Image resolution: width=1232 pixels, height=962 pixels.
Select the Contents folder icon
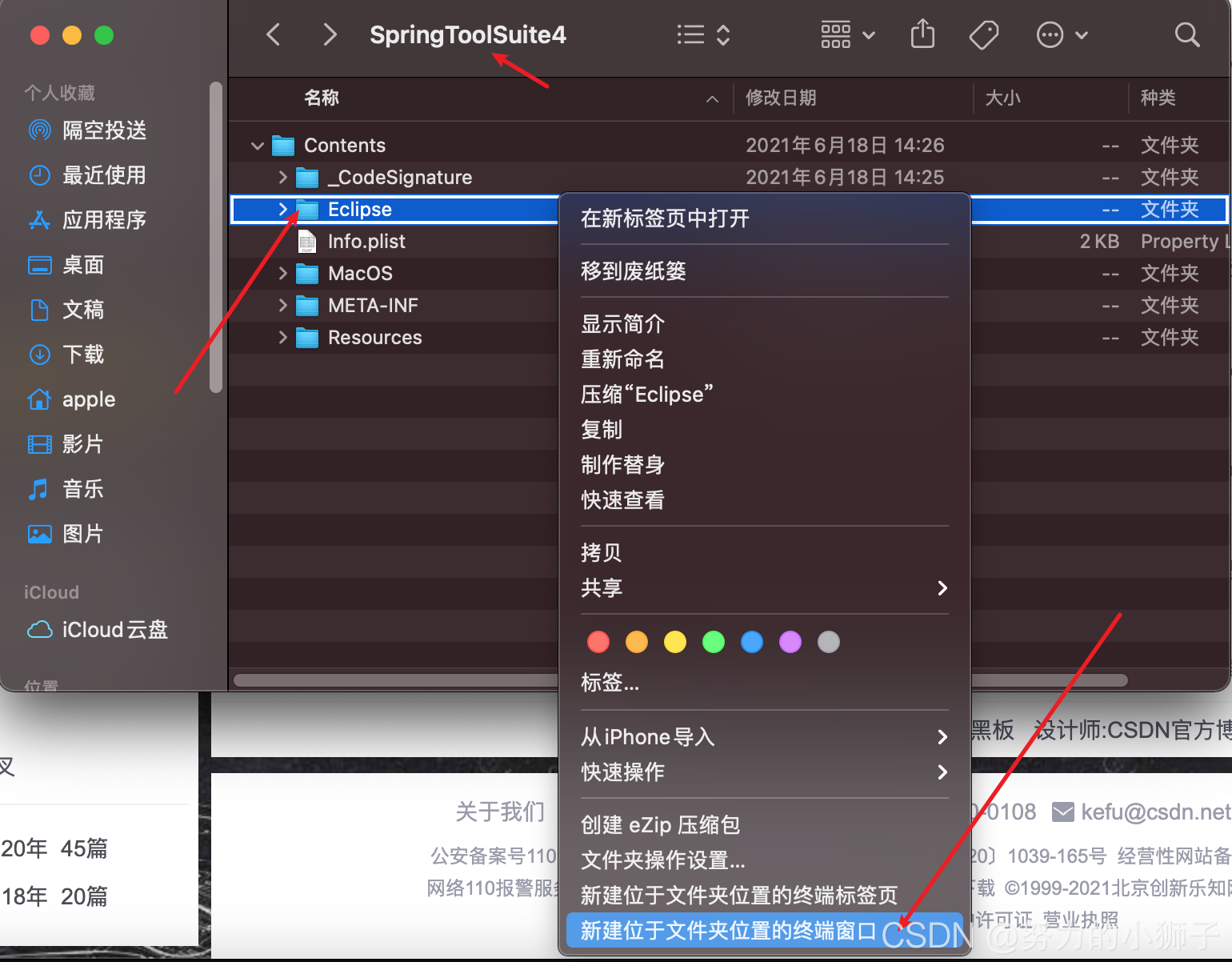click(283, 146)
